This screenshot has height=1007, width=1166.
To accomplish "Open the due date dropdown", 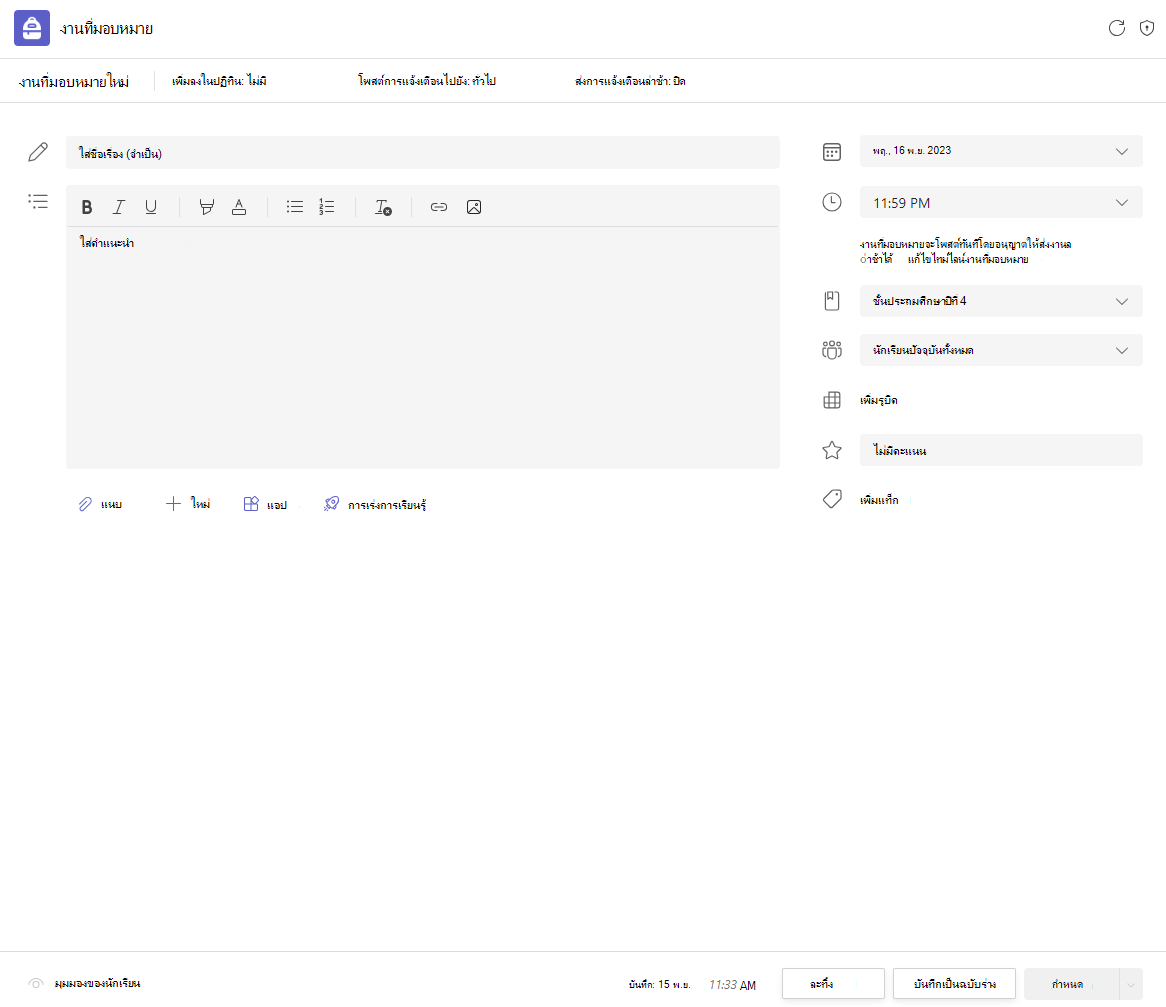I will click(1001, 152).
